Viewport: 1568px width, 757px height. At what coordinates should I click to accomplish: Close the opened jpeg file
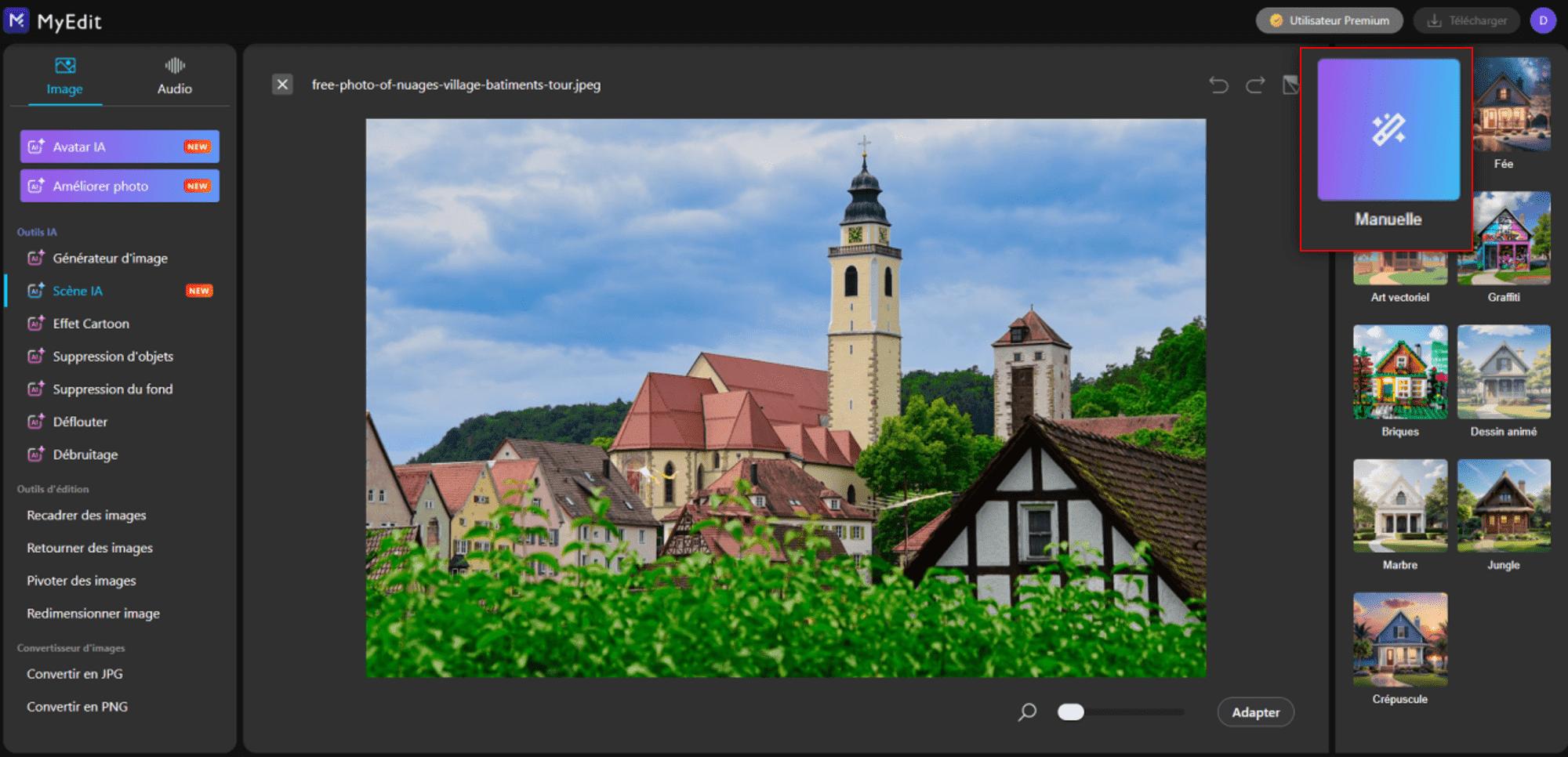282,85
